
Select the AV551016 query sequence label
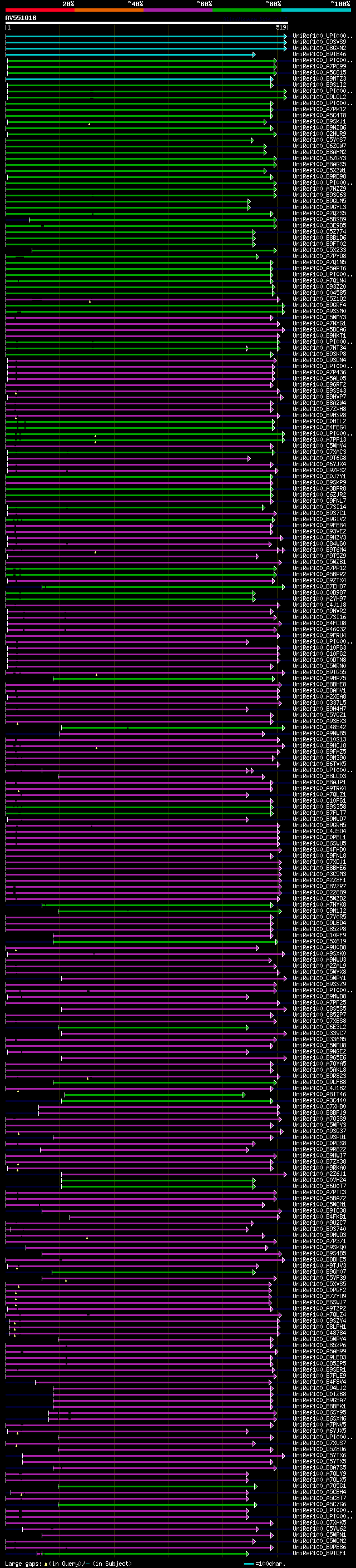21,18
